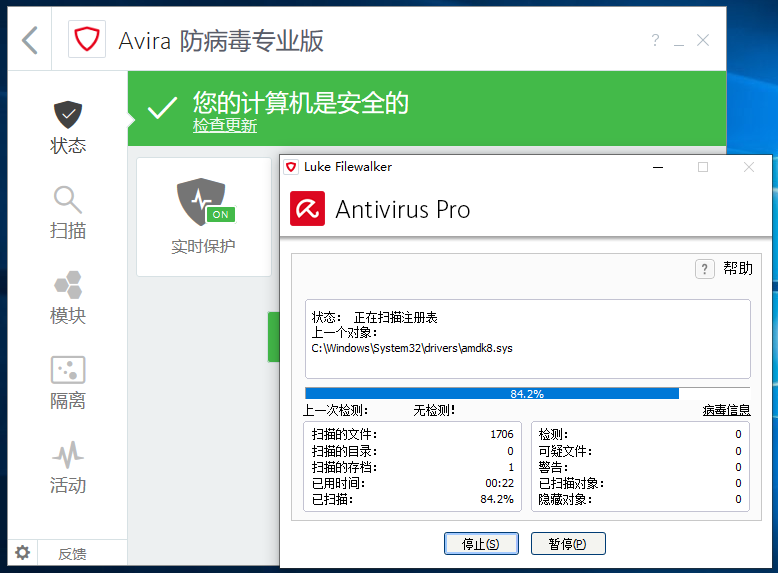778x573 pixels.
Task: Open the 扫描 scan section in the sidebar
Action: point(68,213)
